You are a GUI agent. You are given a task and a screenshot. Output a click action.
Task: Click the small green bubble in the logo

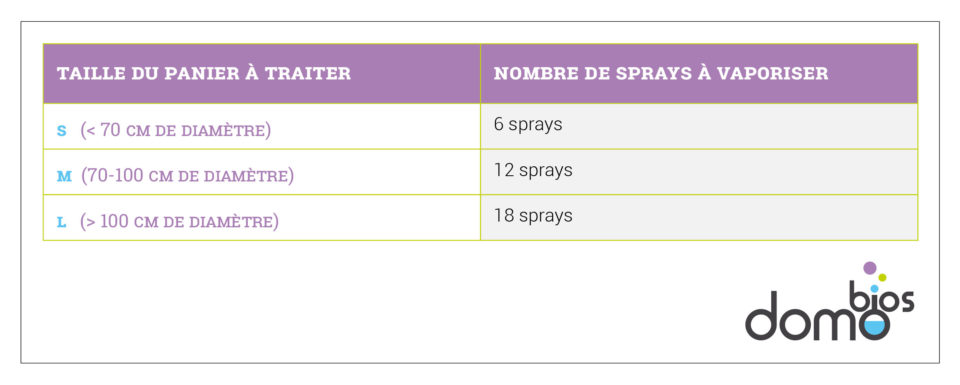[x=882, y=277]
